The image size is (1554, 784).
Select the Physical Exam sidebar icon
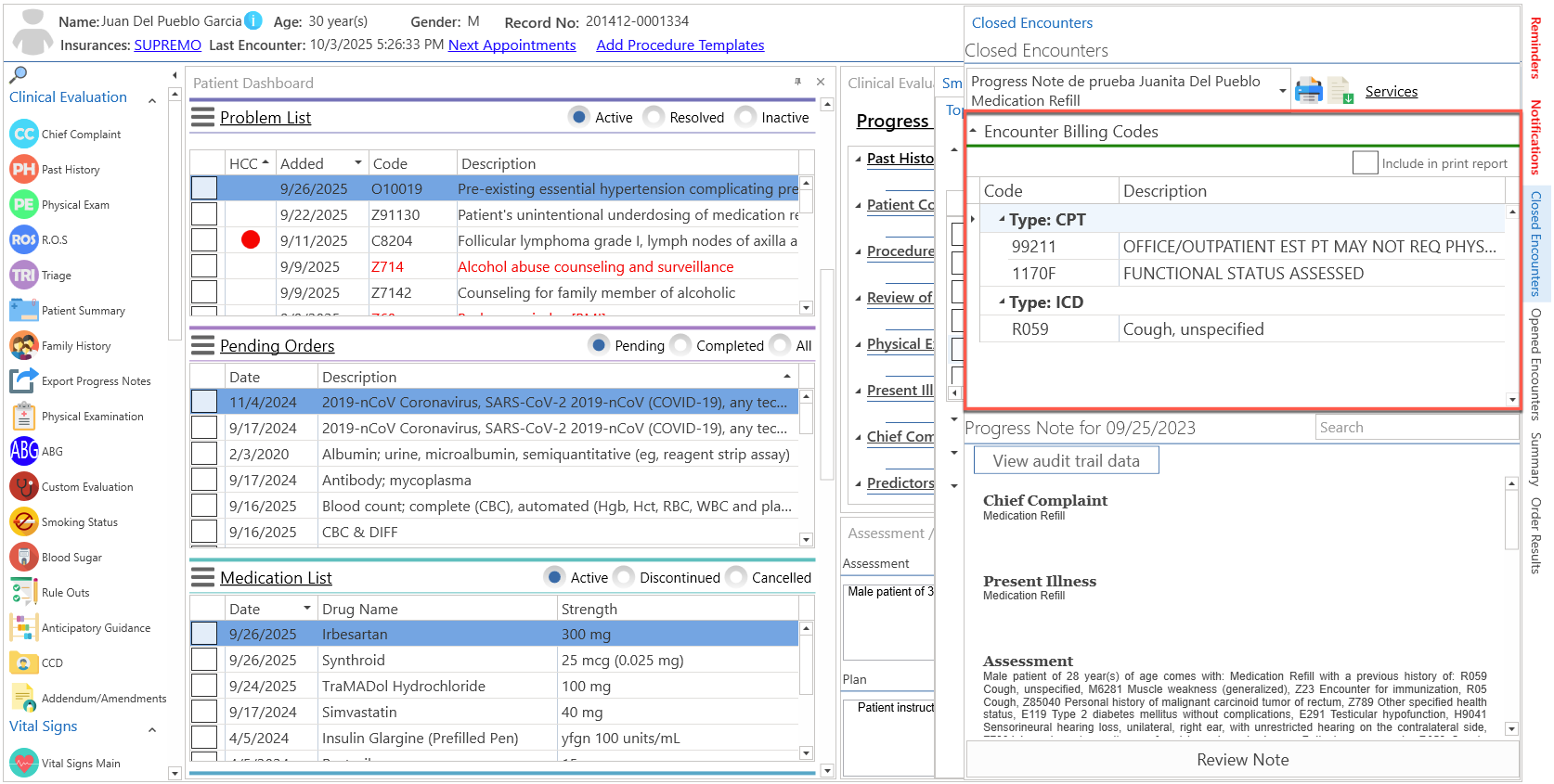coord(24,204)
